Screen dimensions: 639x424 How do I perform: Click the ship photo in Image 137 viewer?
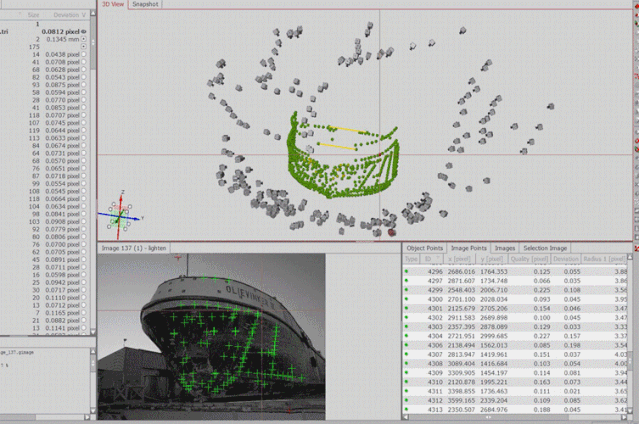click(211, 335)
